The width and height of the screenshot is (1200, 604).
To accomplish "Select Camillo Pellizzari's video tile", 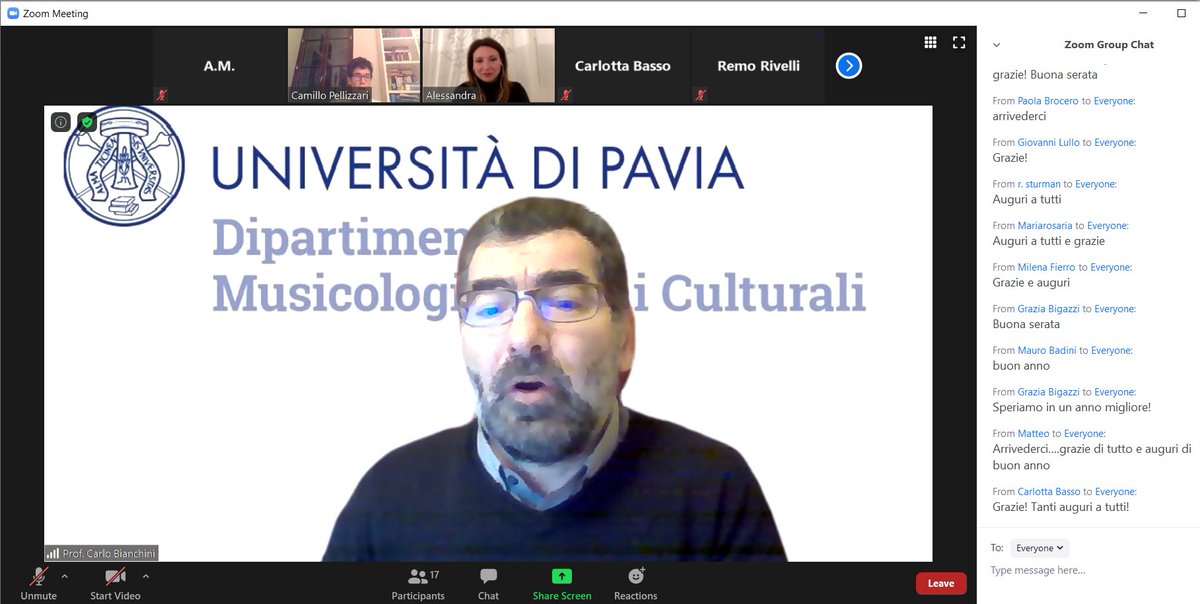I will (x=352, y=65).
